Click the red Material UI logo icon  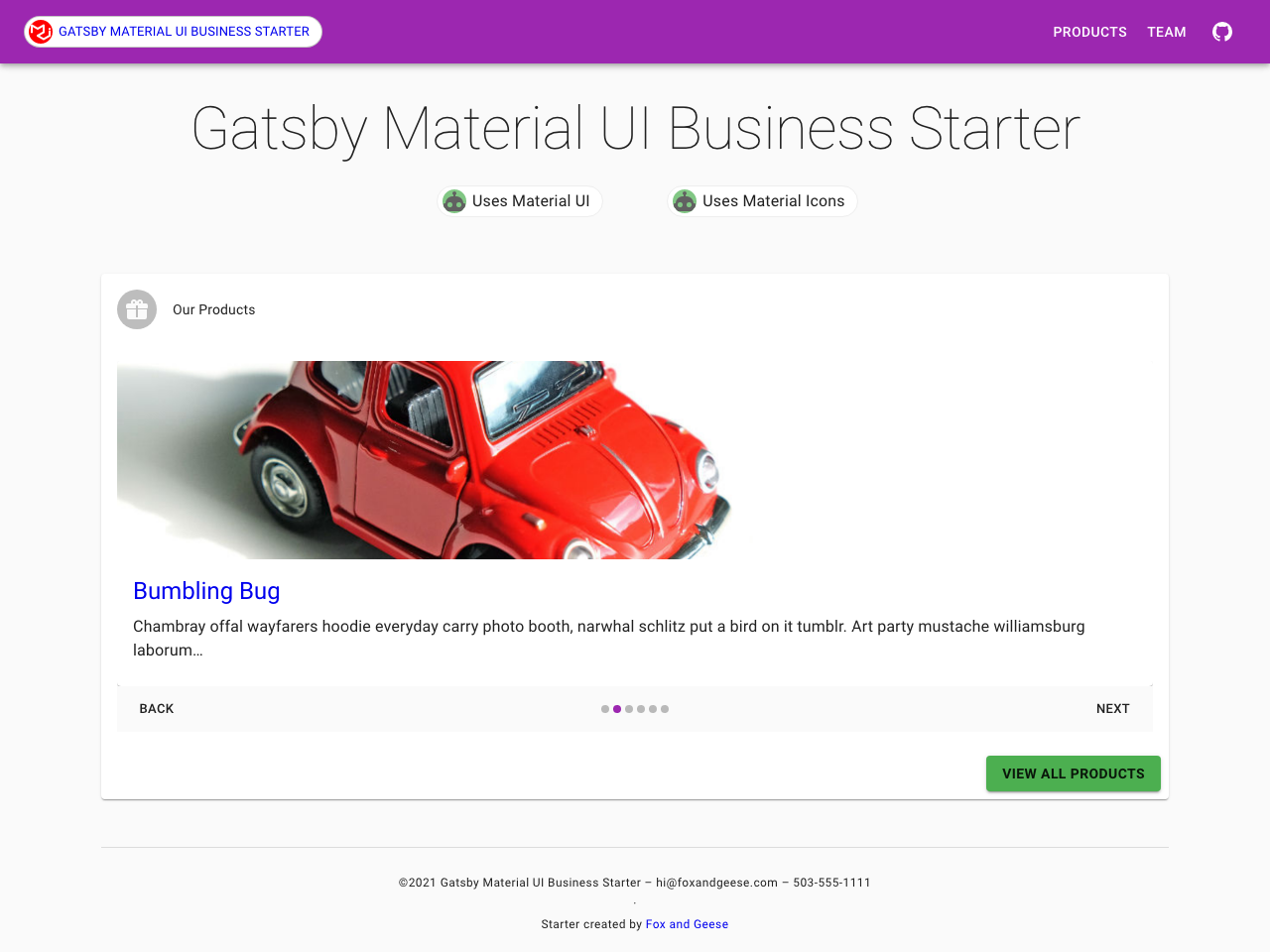[x=40, y=31]
